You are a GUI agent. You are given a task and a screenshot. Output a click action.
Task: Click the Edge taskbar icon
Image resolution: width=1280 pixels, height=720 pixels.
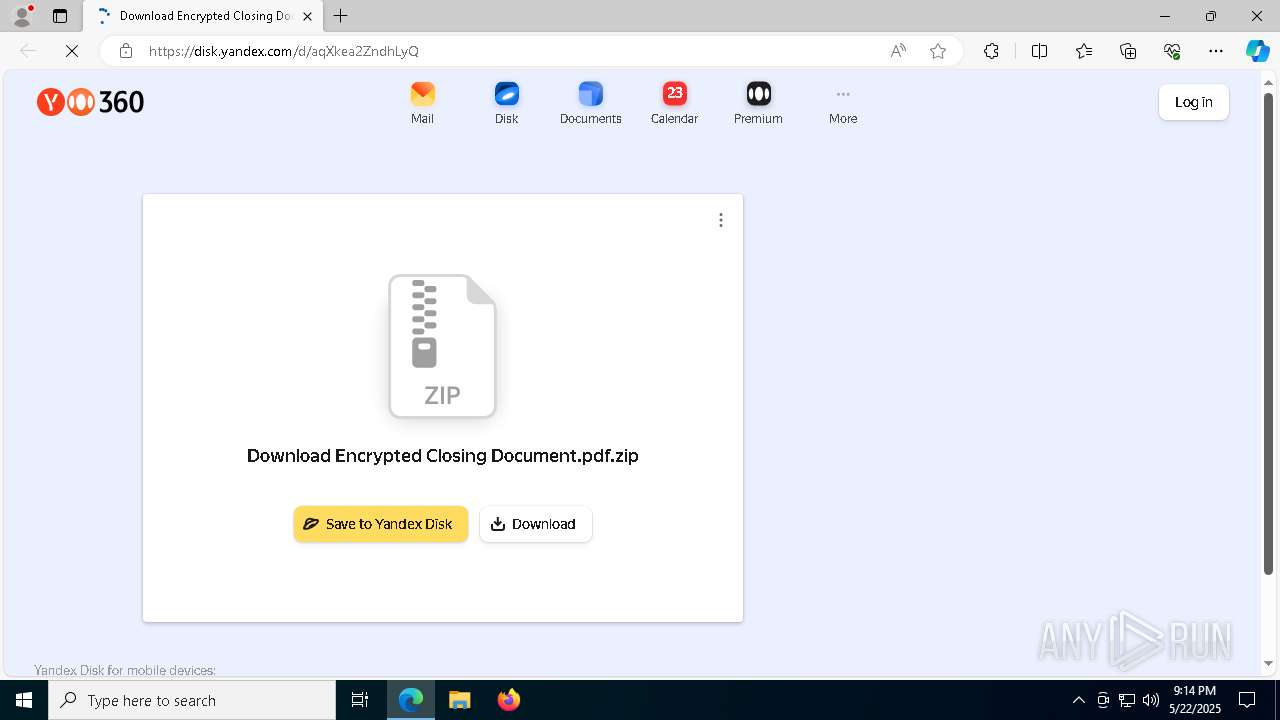pos(411,700)
